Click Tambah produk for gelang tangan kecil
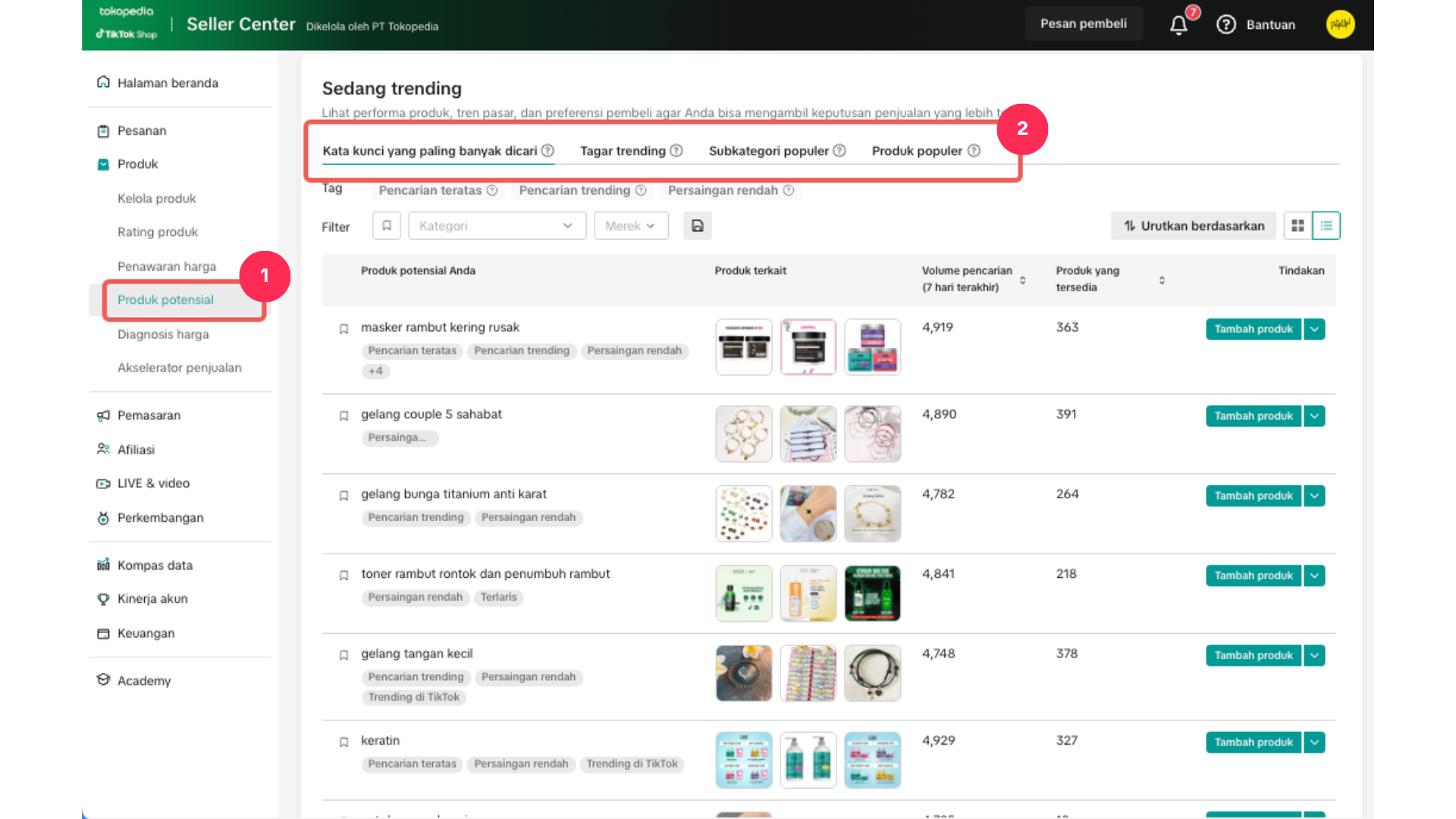The width and height of the screenshot is (1456, 819). point(1253,655)
